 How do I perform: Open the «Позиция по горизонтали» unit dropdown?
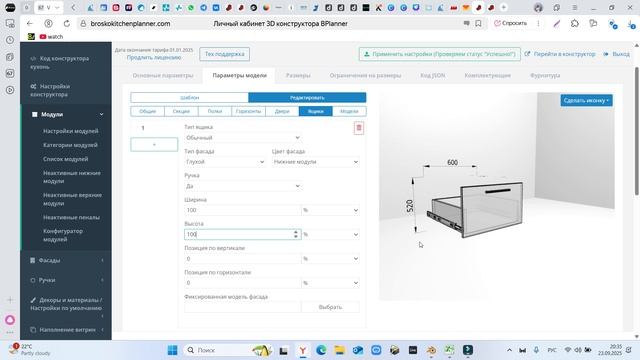330,282
